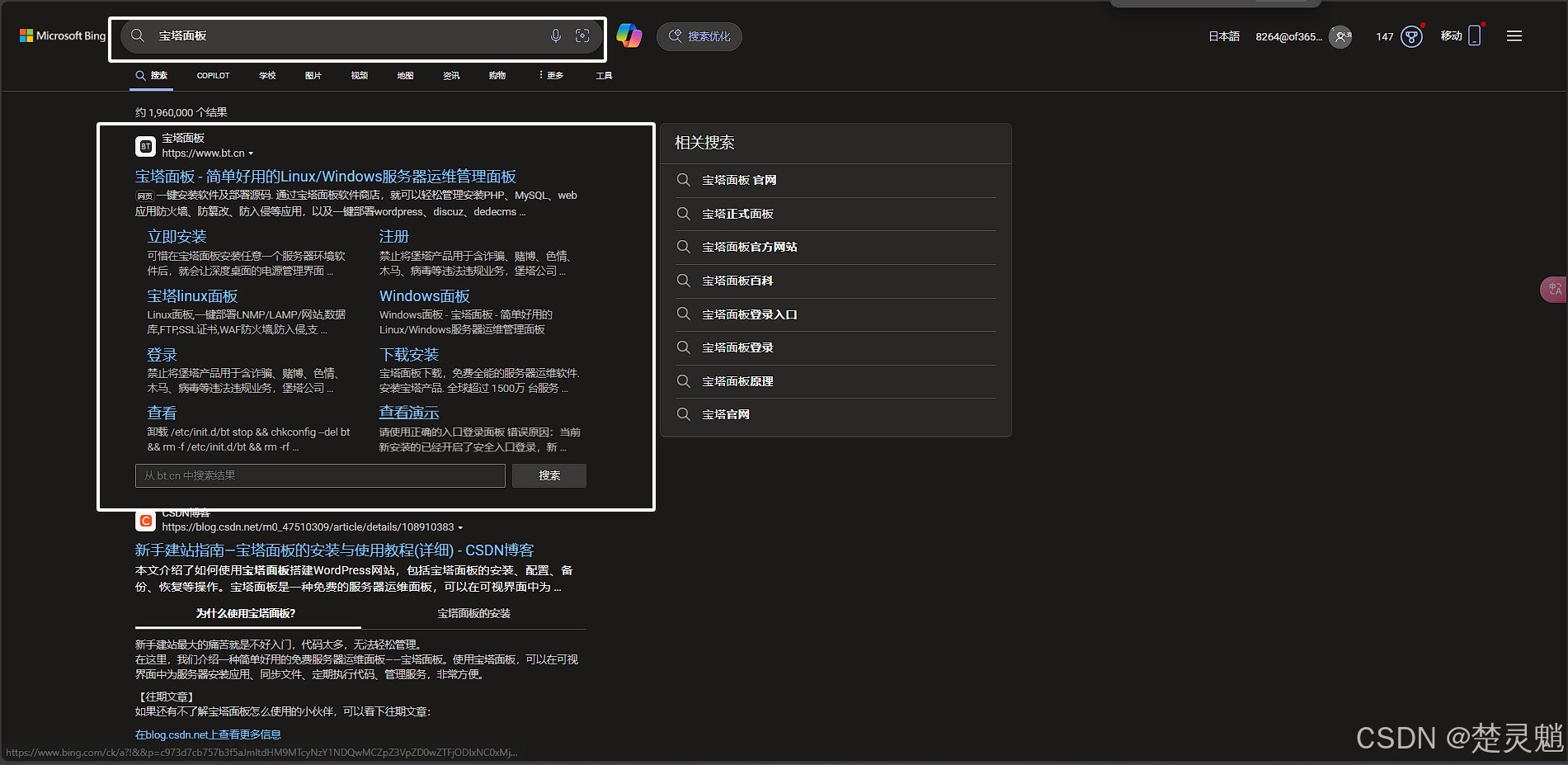Switch to the 资讯 tab

451,75
